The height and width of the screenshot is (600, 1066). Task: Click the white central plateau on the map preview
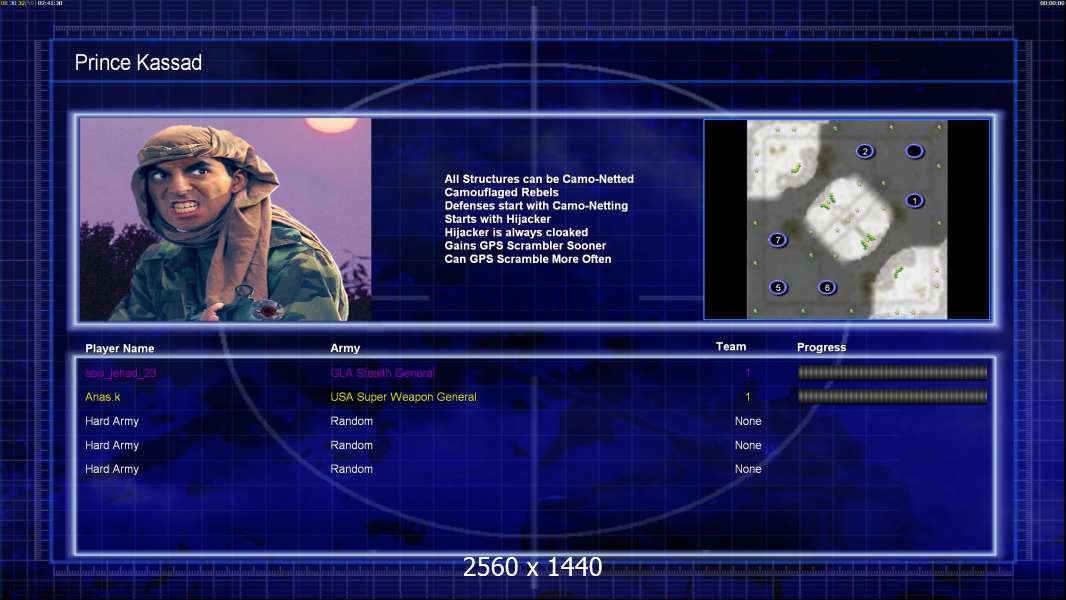[x=848, y=219]
